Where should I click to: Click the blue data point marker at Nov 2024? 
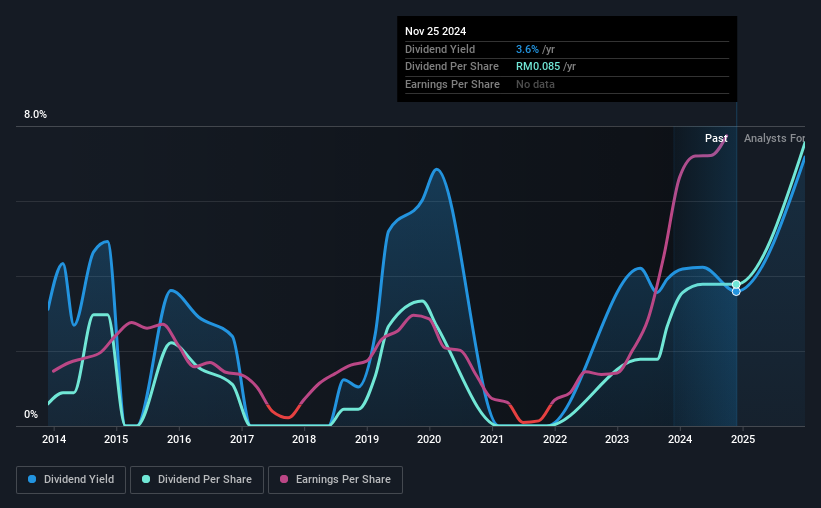736,292
